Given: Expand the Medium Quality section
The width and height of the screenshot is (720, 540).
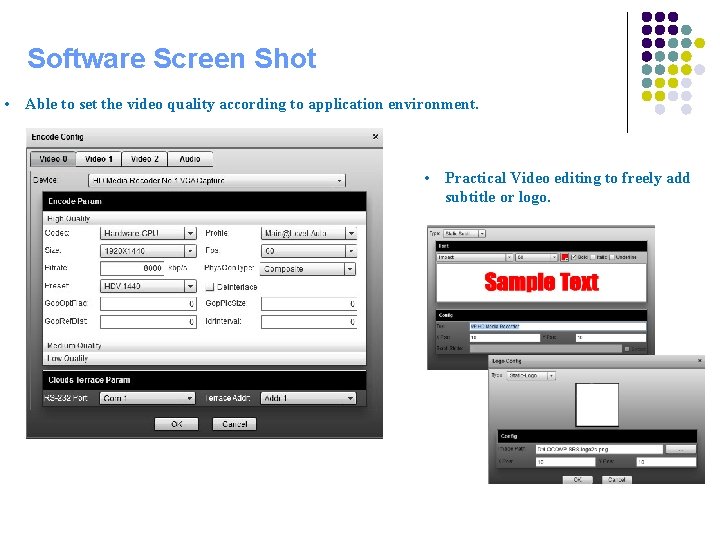Looking at the screenshot, I should pos(204,345).
